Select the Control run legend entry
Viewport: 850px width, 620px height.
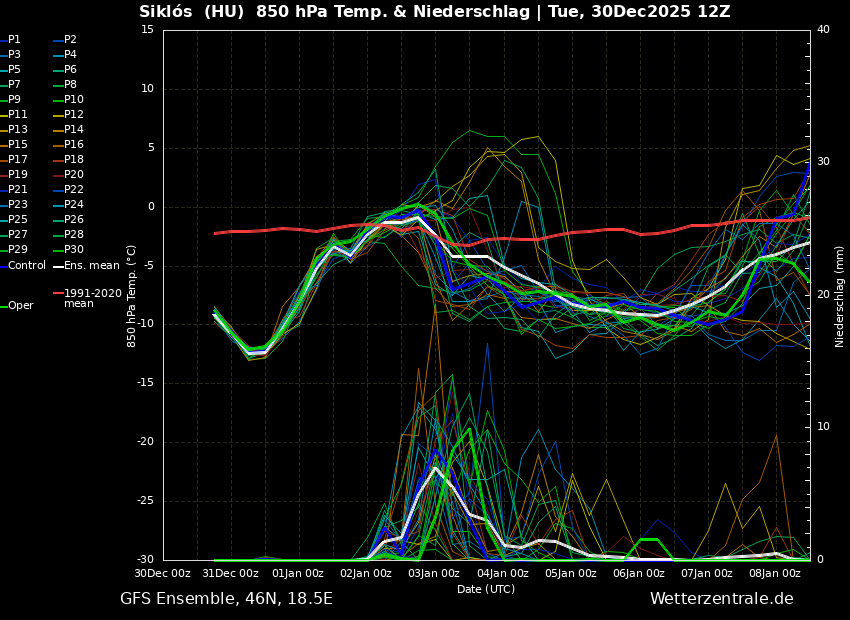pos(27,265)
